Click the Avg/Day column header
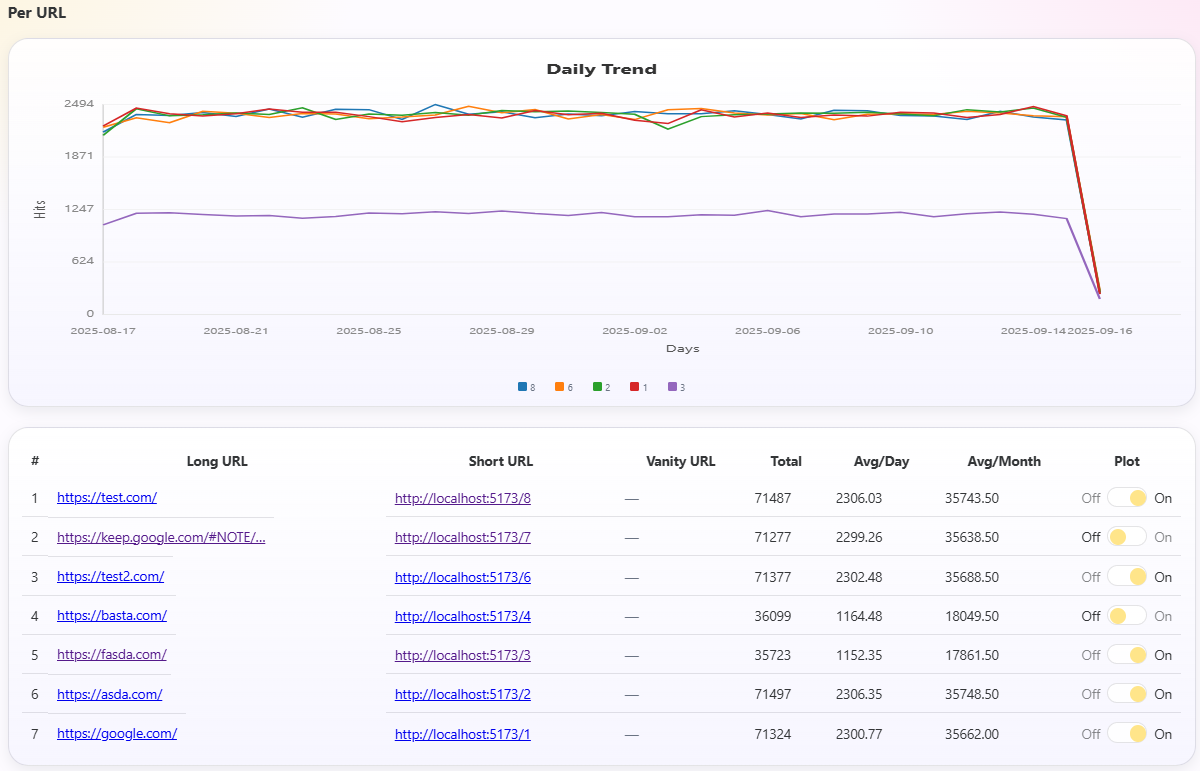Screen dimensions: 1200x771 [x=880, y=461]
